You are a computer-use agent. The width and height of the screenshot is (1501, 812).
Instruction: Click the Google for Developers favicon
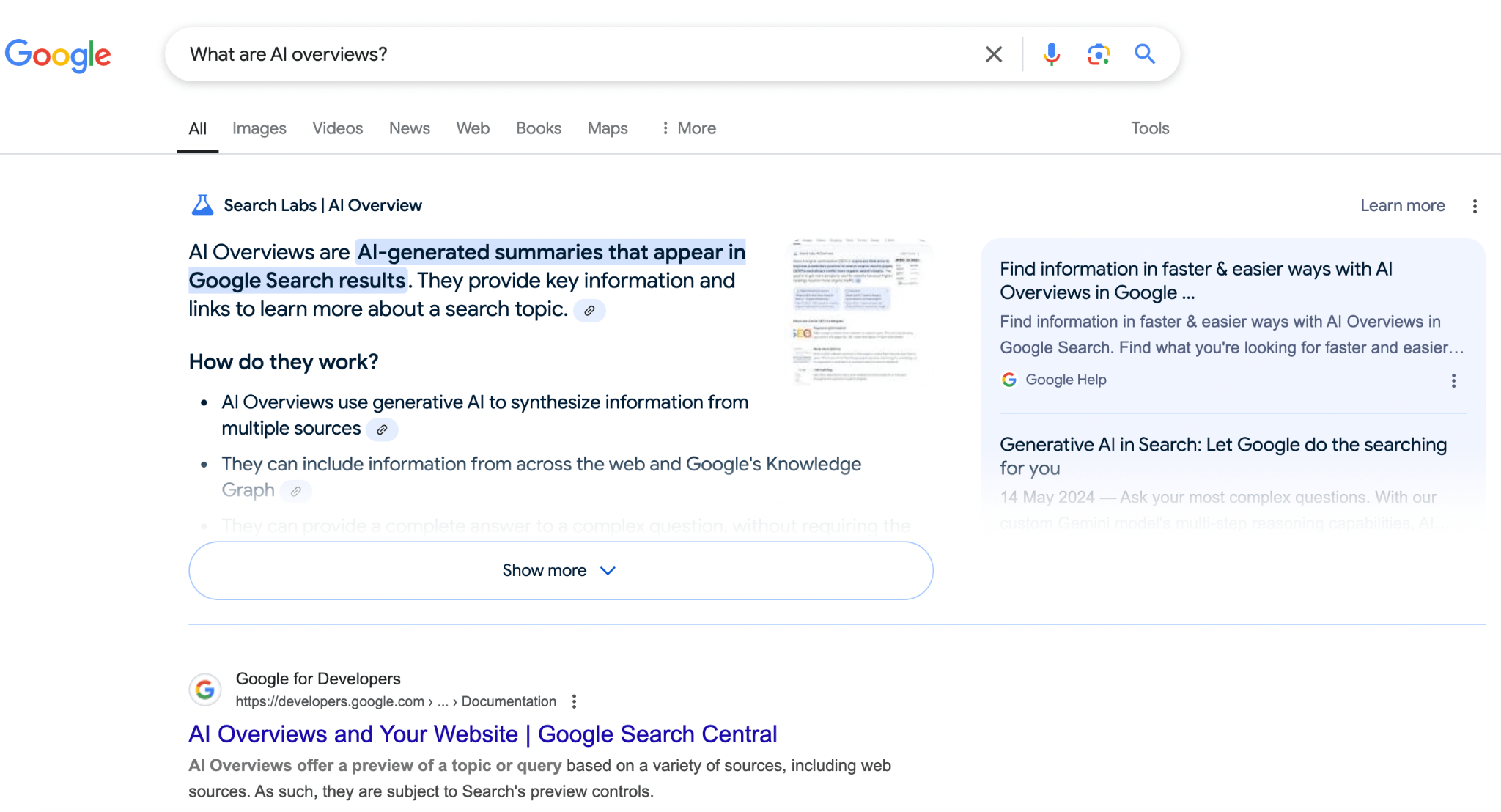pos(204,690)
